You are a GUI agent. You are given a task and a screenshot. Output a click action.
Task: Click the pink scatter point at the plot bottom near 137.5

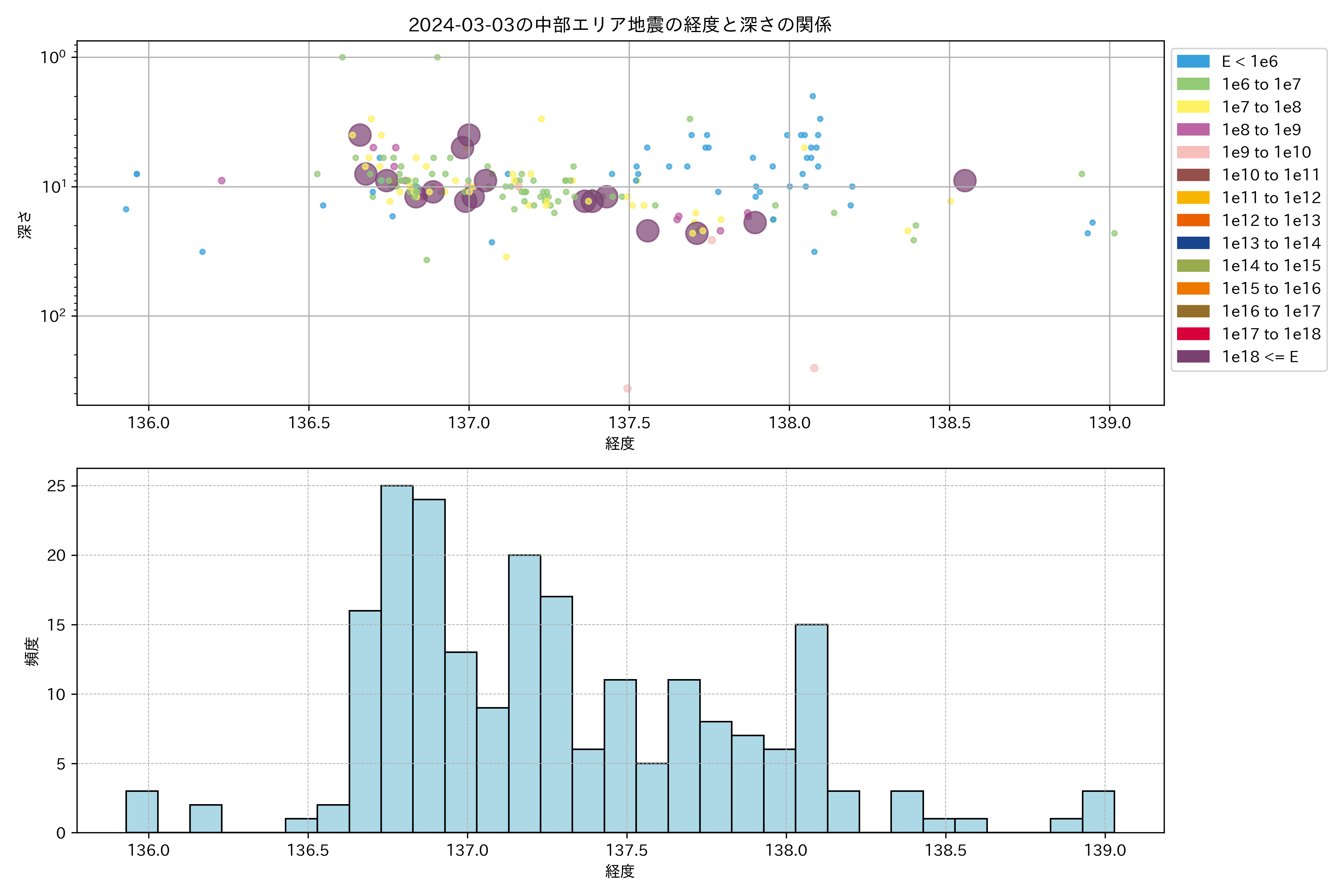[627, 389]
